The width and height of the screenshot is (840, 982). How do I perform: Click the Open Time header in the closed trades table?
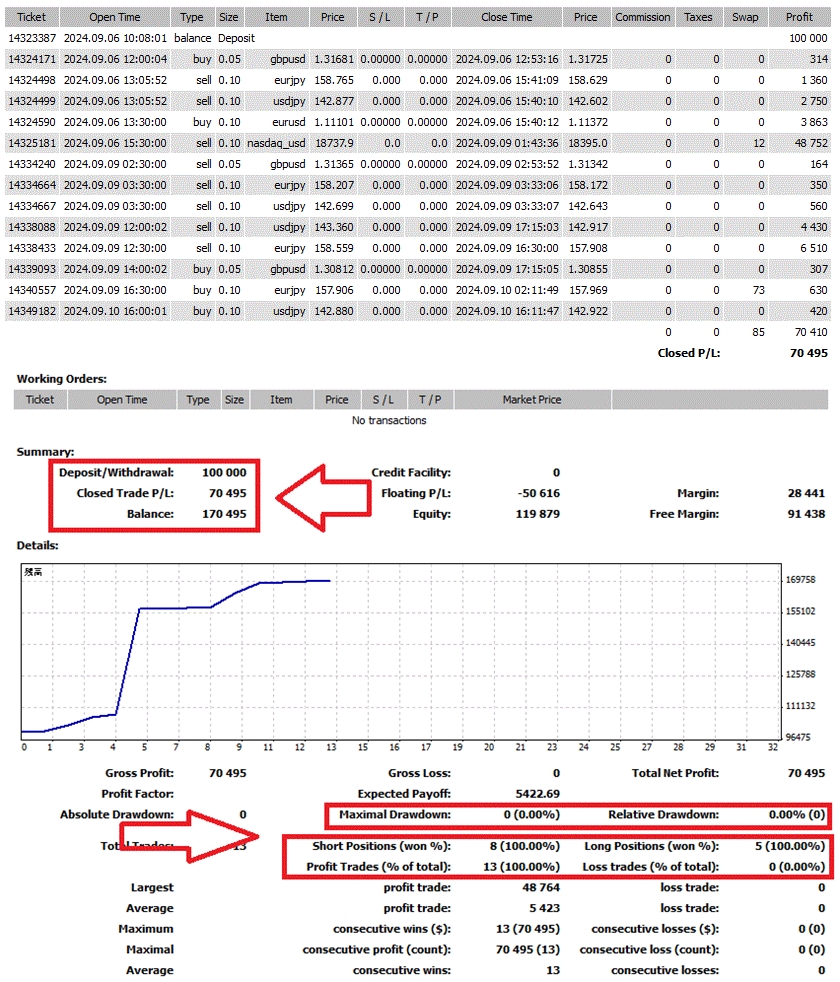point(115,17)
